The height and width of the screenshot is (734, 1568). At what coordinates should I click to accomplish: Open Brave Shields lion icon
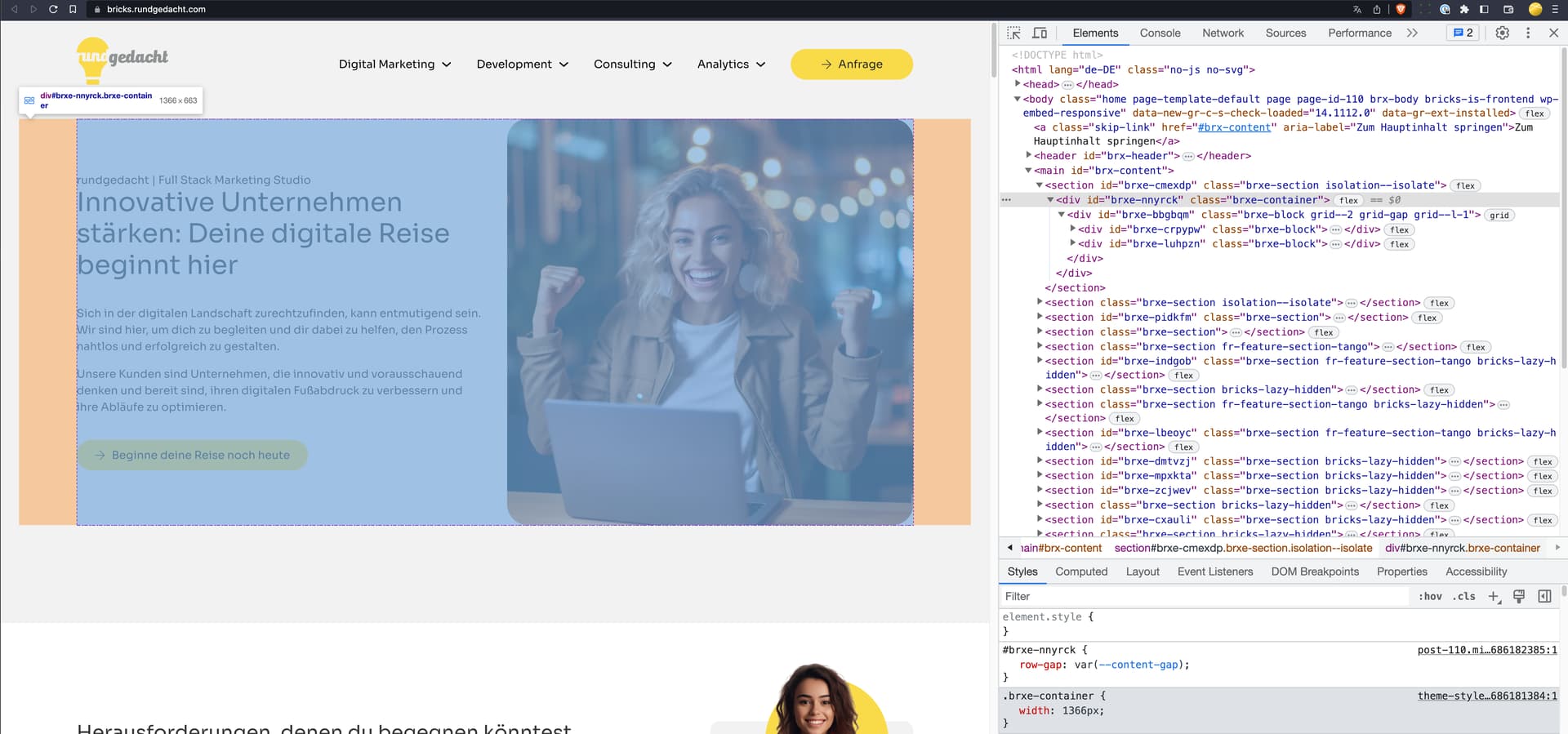(x=1401, y=9)
